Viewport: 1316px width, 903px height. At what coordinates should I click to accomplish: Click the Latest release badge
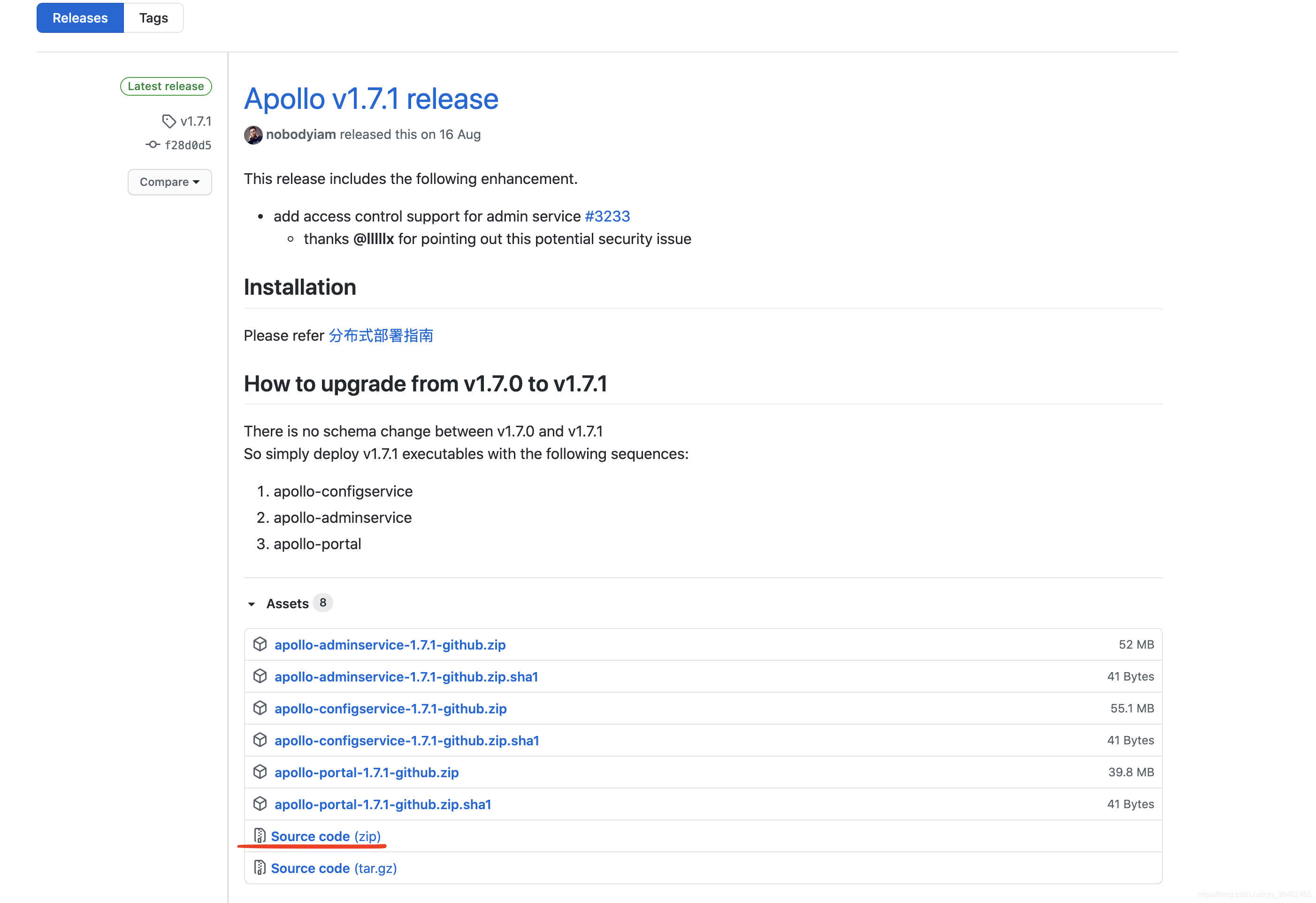(x=166, y=86)
